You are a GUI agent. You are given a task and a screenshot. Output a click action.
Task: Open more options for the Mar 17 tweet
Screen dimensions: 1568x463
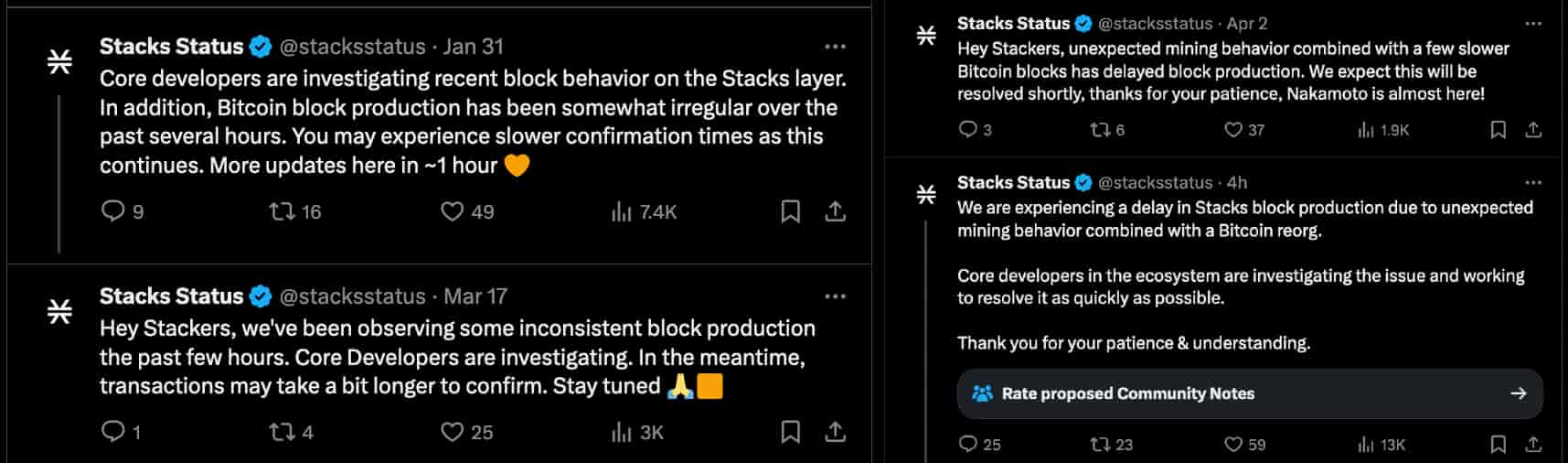coord(835,296)
